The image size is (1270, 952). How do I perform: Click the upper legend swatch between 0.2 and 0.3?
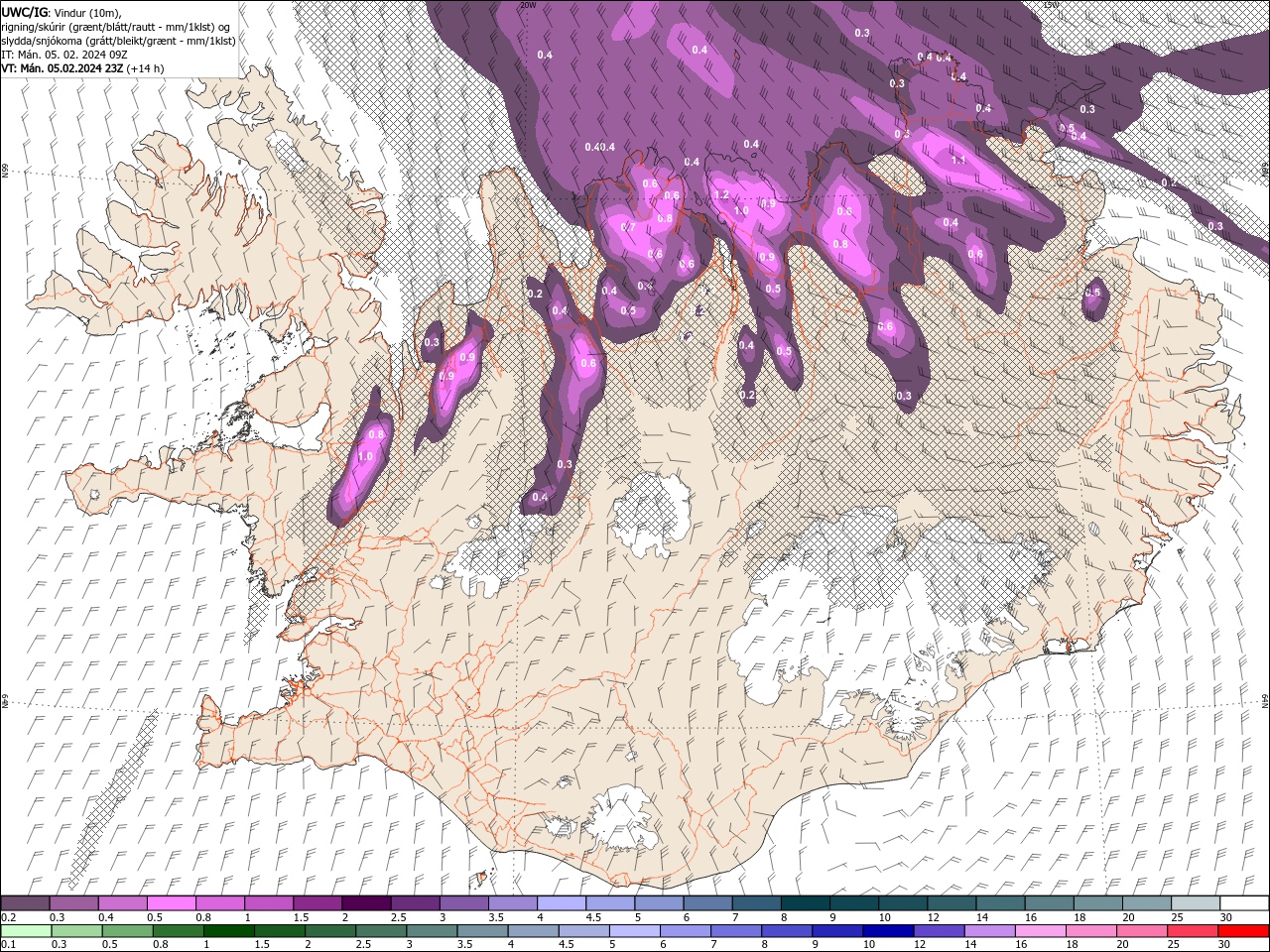pyautogui.click(x=26, y=903)
